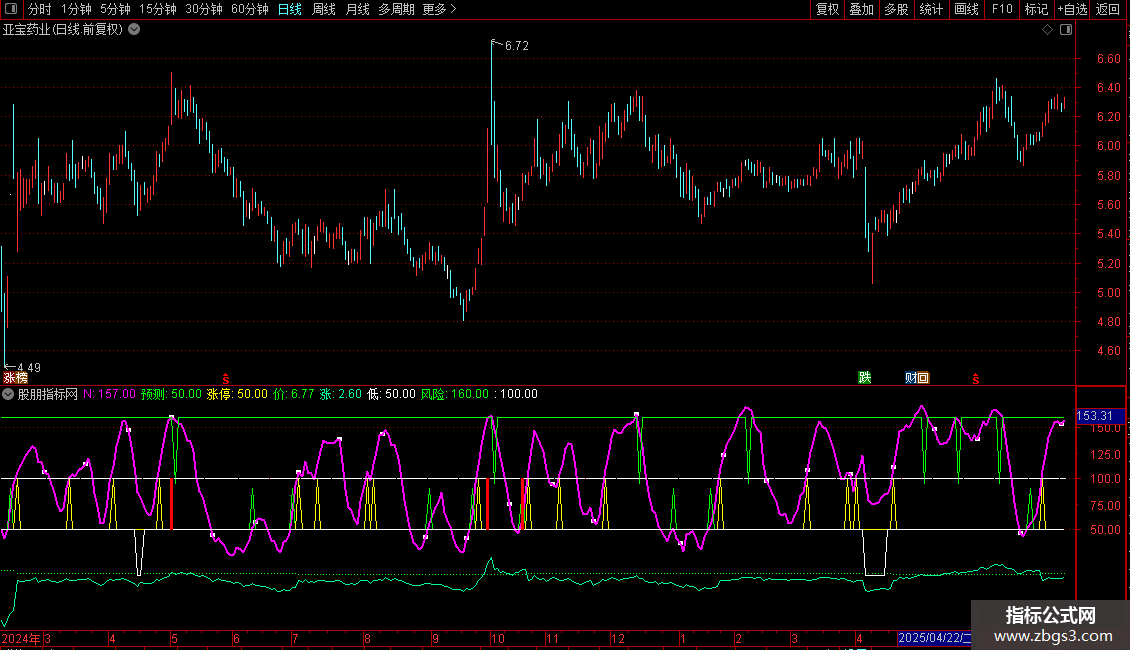Click the N: 157.00 indicator value

pyautogui.click(x=109, y=394)
